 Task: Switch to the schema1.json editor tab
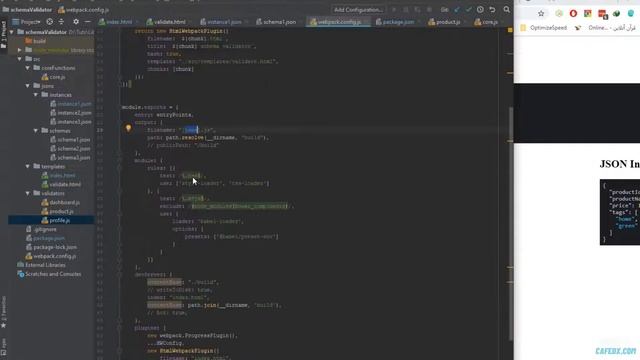pos(279,22)
